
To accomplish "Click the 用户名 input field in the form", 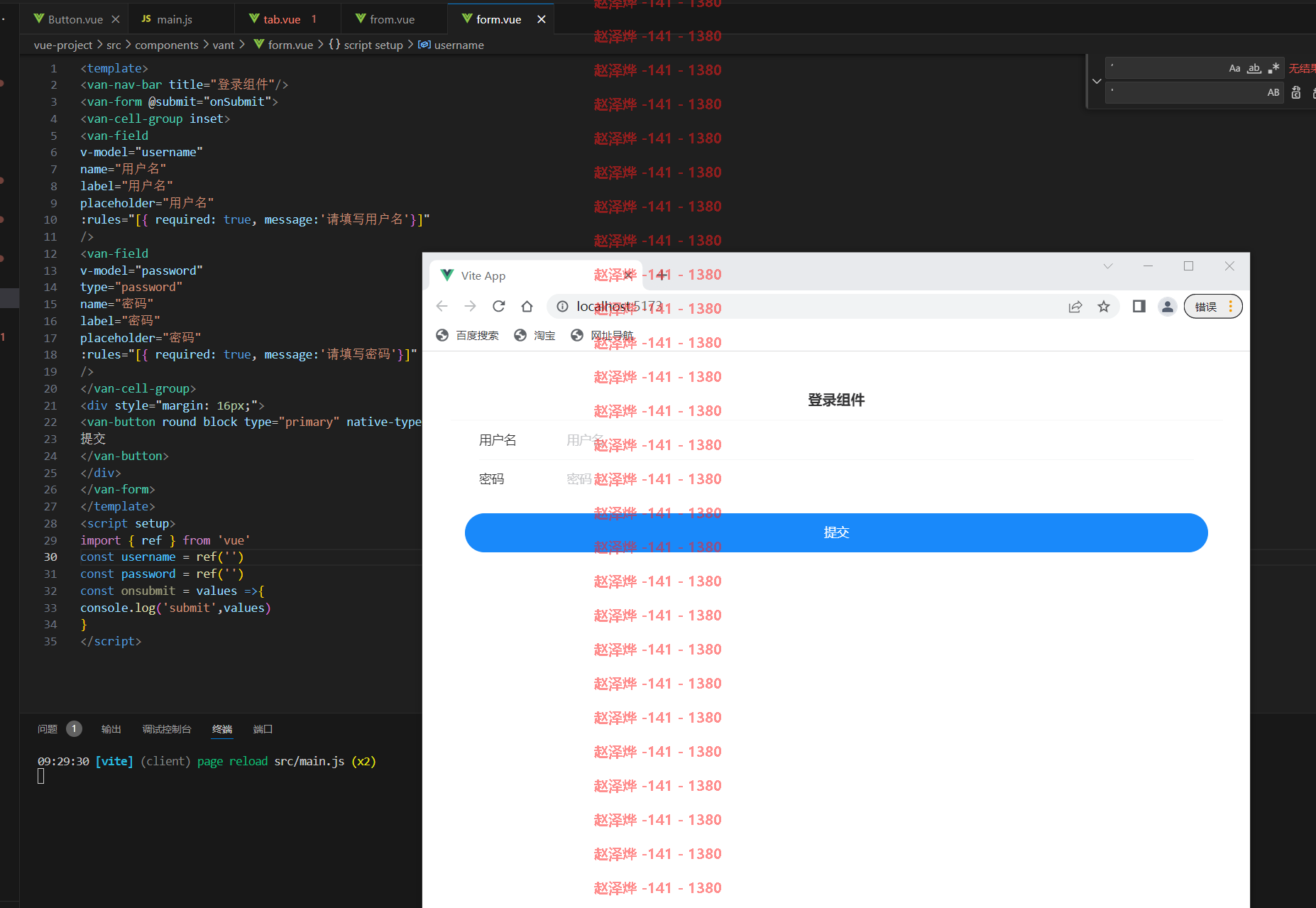I will click(879, 440).
